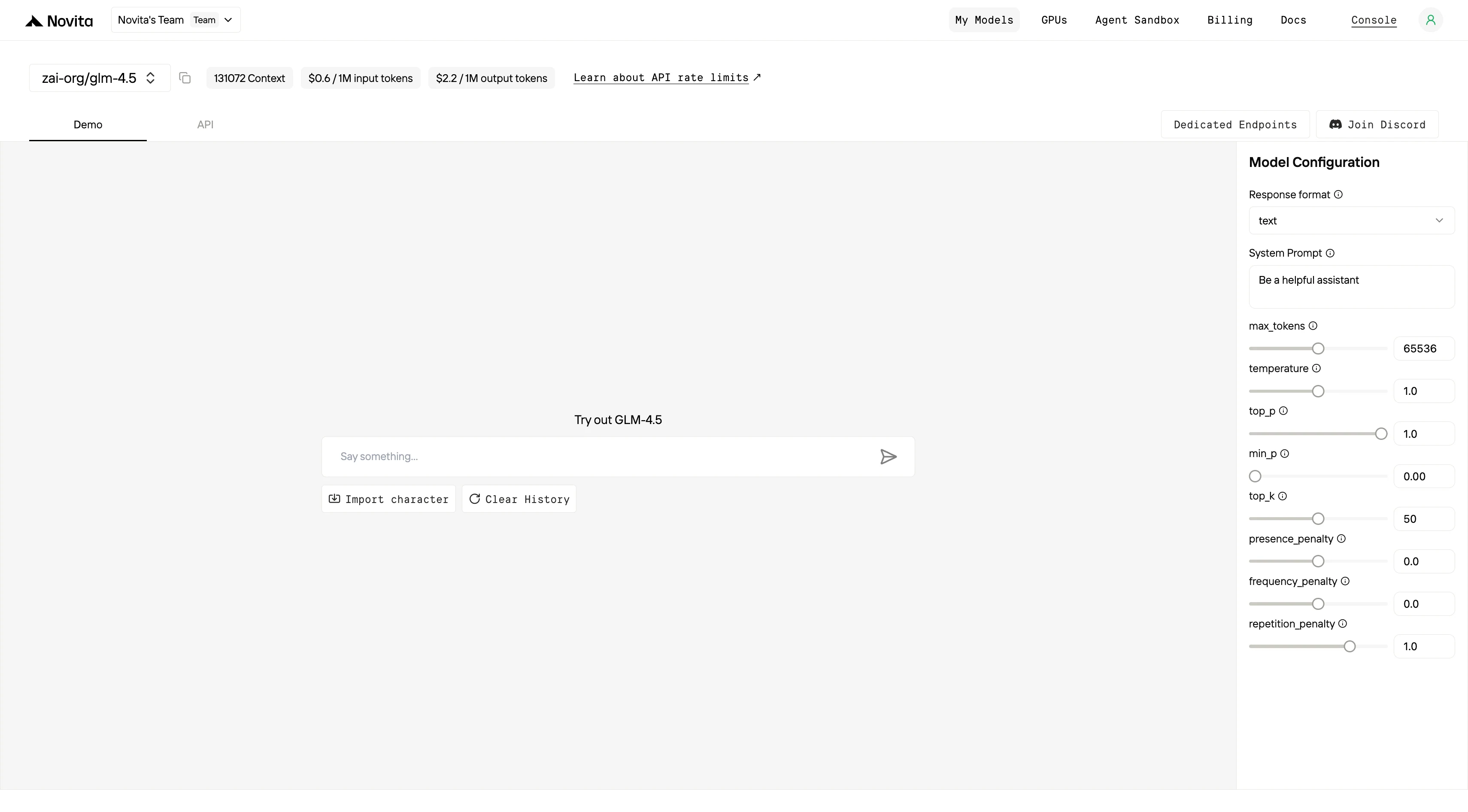The image size is (1468, 812).
Task: Click the repetition_penalty value field
Action: pos(1424,647)
